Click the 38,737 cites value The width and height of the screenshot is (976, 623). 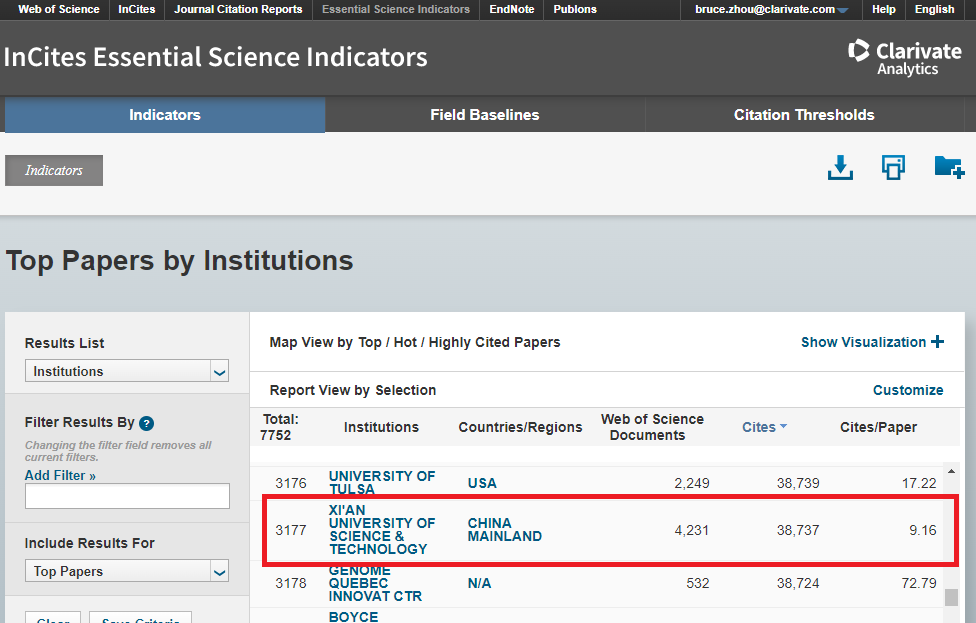click(x=798, y=530)
